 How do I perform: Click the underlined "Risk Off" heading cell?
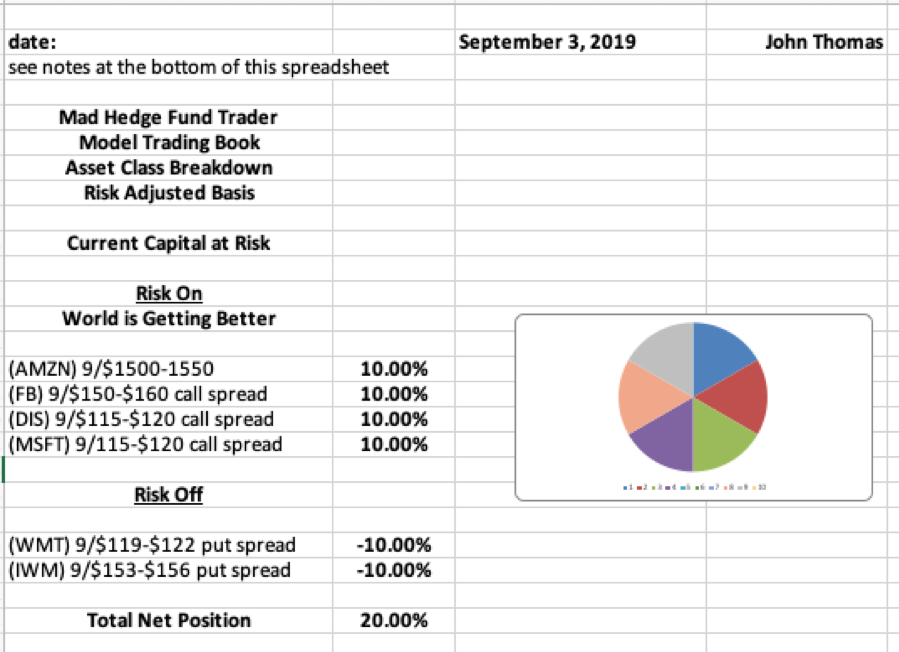pyautogui.click(x=168, y=494)
